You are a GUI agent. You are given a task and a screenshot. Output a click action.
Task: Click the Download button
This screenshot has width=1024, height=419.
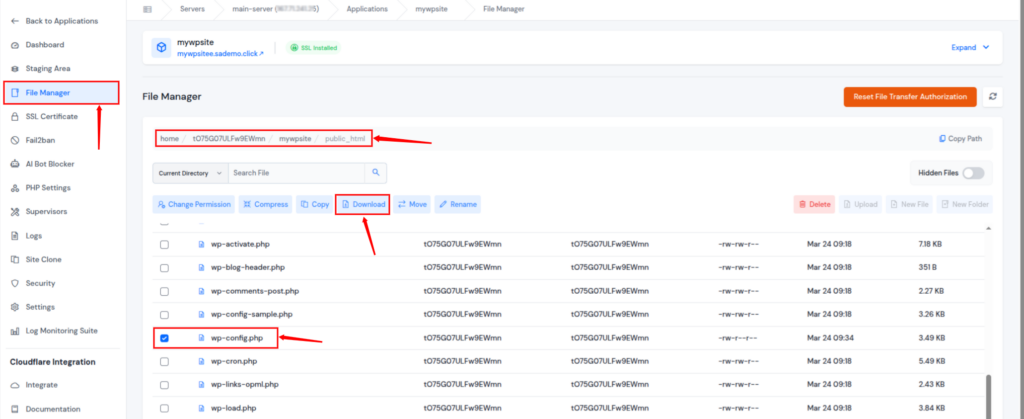click(363, 204)
